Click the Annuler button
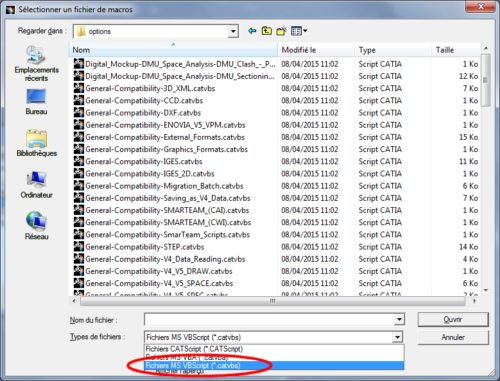This screenshot has height=381, width=500. tap(453, 337)
